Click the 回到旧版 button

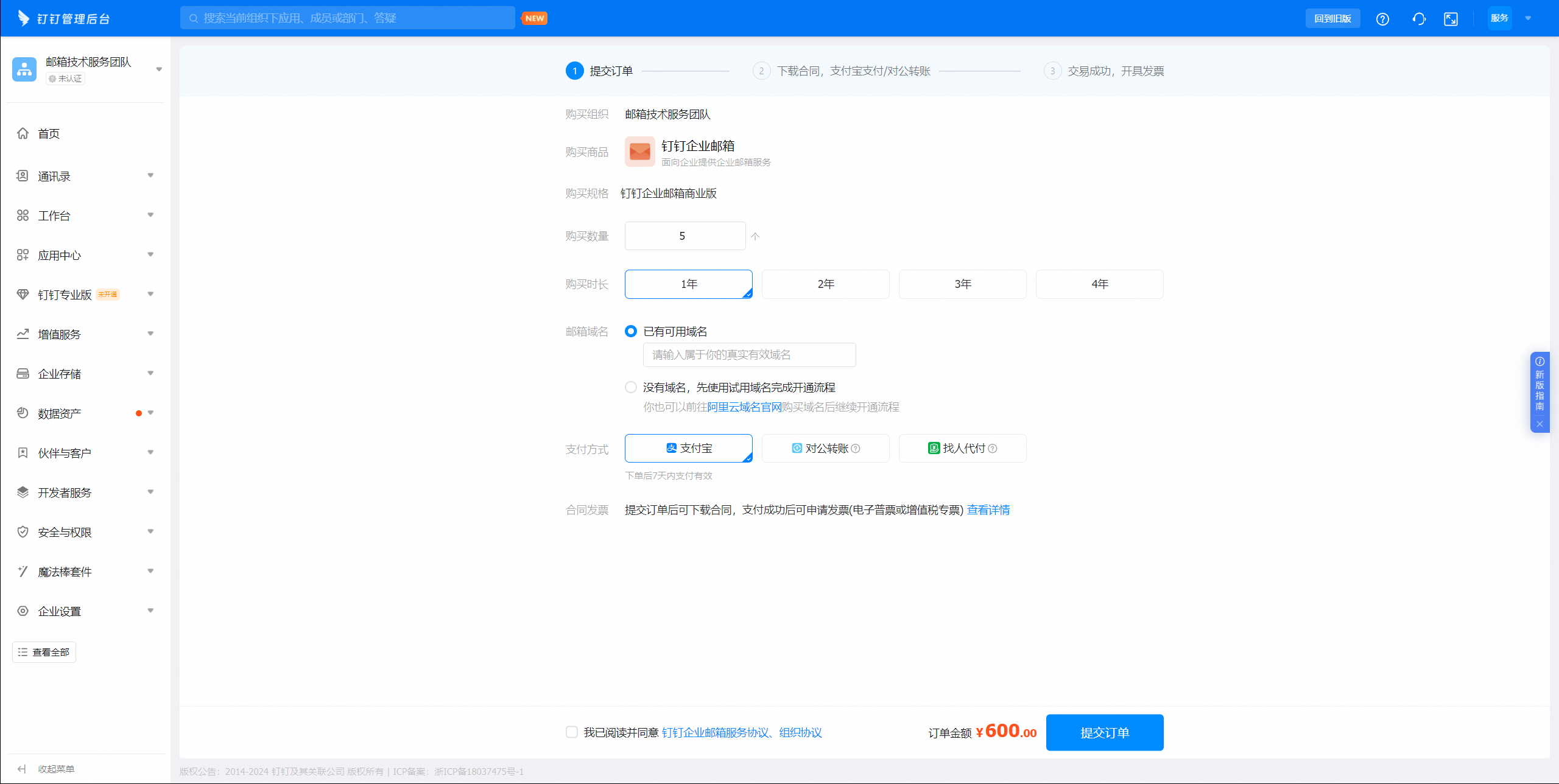(1332, 19)
